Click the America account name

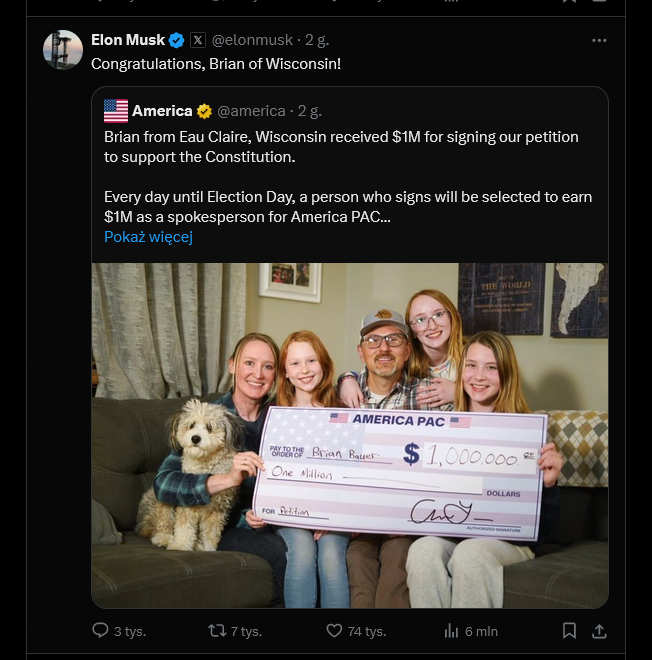coord(162,111)
